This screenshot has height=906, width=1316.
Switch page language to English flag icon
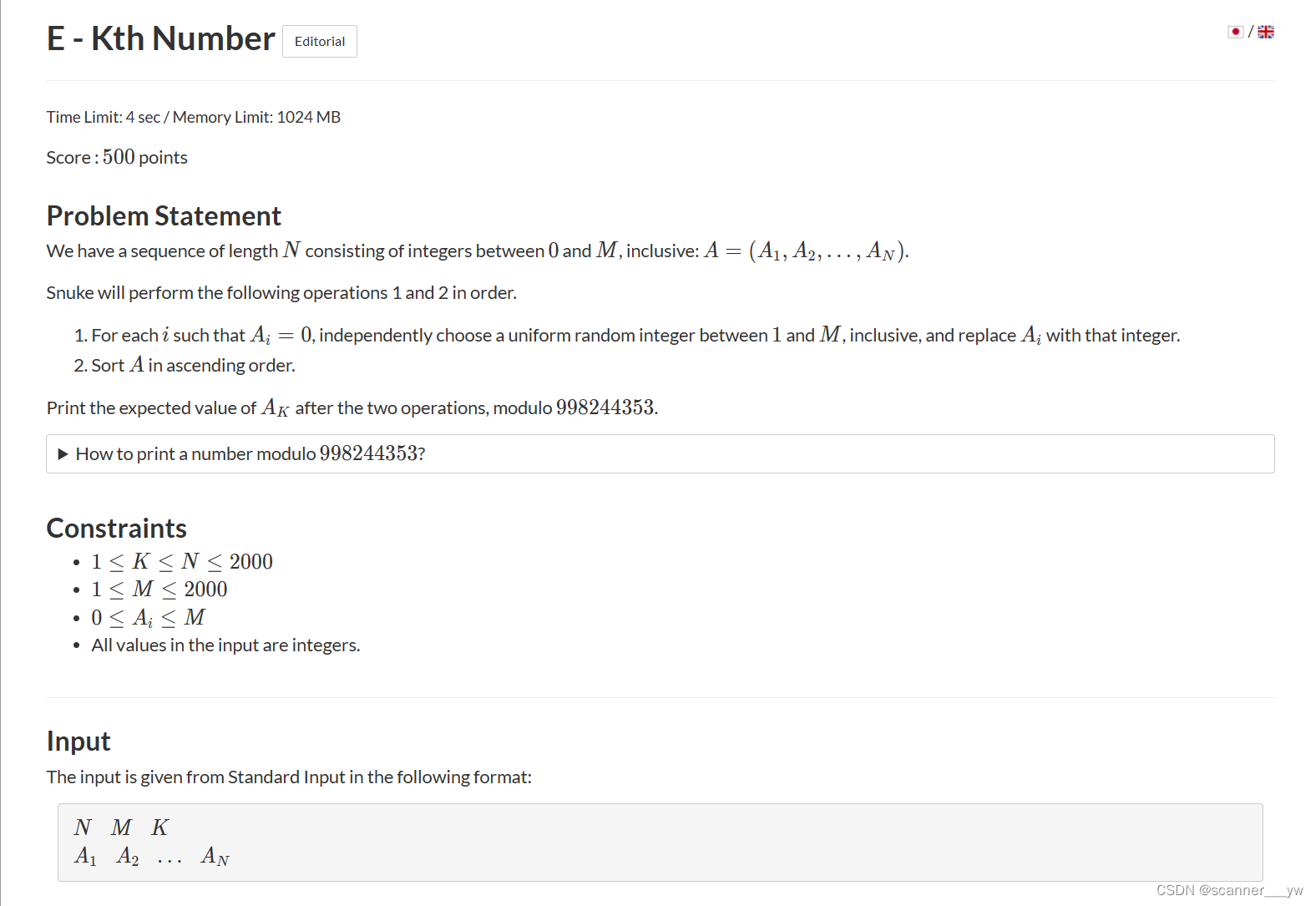click(1266, 31)
